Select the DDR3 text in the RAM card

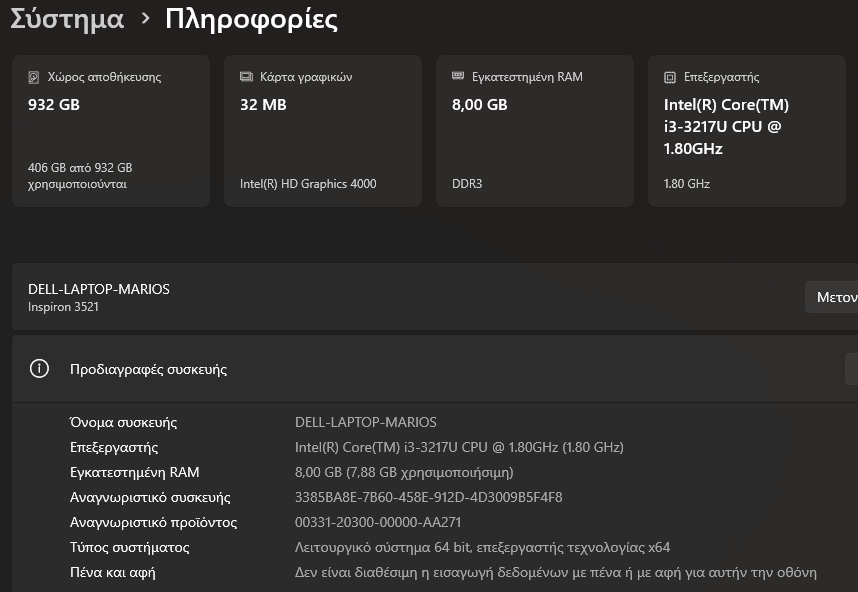coord(467,184)
